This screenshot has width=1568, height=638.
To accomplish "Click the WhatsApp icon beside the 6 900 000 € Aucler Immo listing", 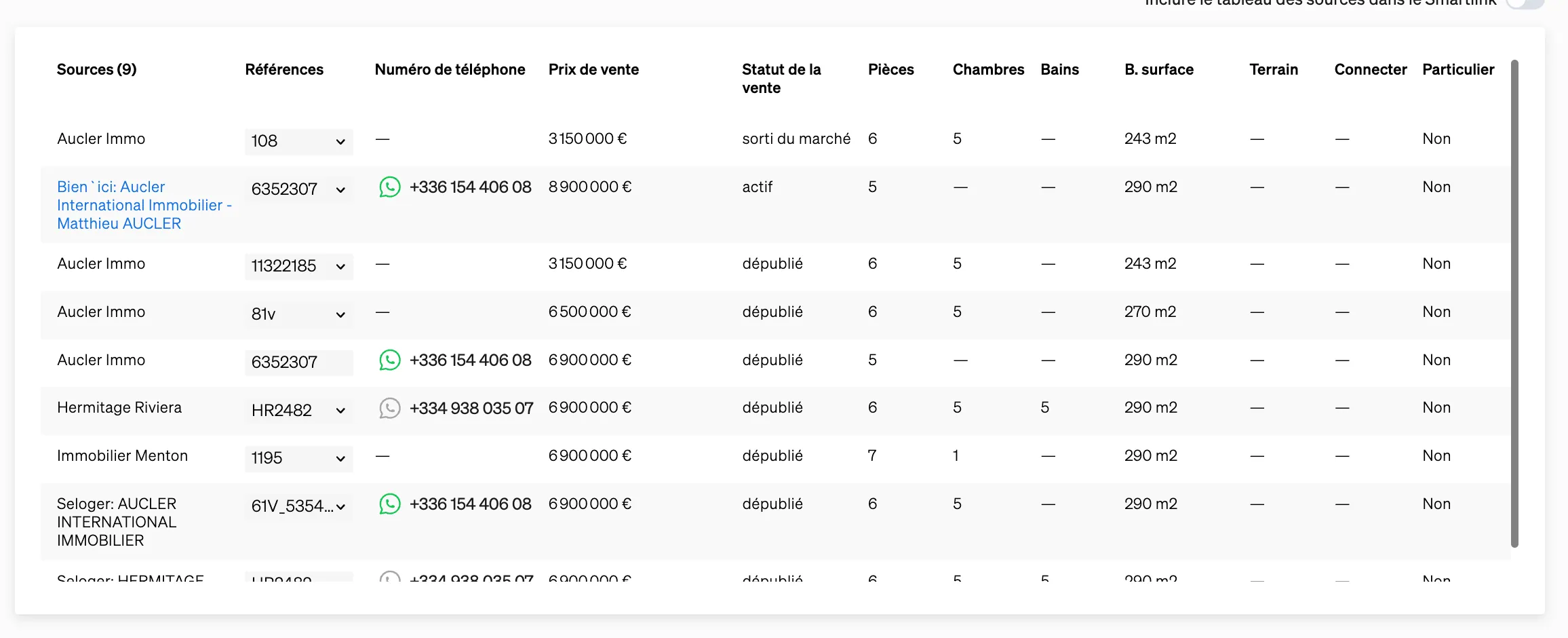I will (390, 360).
